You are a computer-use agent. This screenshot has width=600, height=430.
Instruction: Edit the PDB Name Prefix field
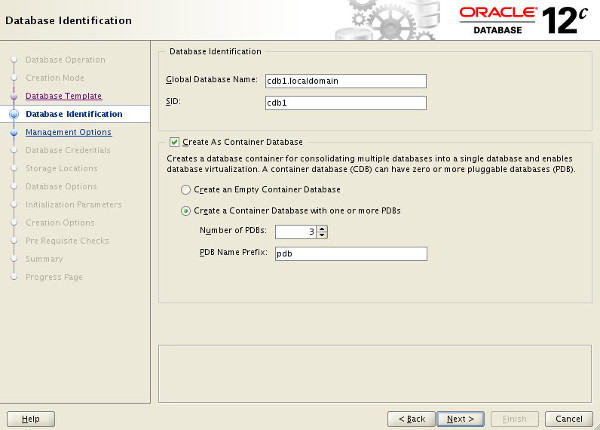point(351,254)
